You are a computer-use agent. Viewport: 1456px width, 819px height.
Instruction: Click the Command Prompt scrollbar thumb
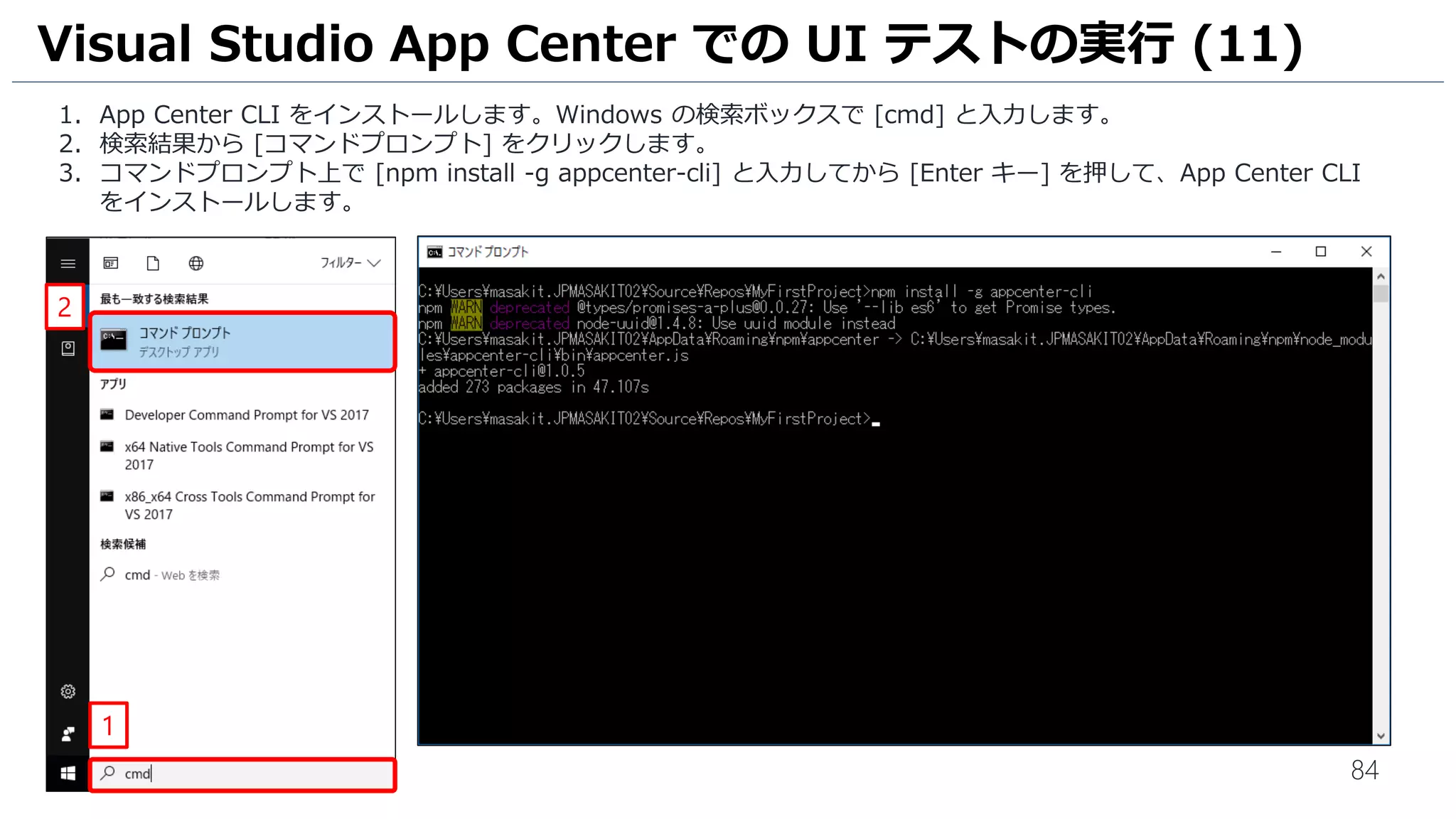pos(1381,294)
